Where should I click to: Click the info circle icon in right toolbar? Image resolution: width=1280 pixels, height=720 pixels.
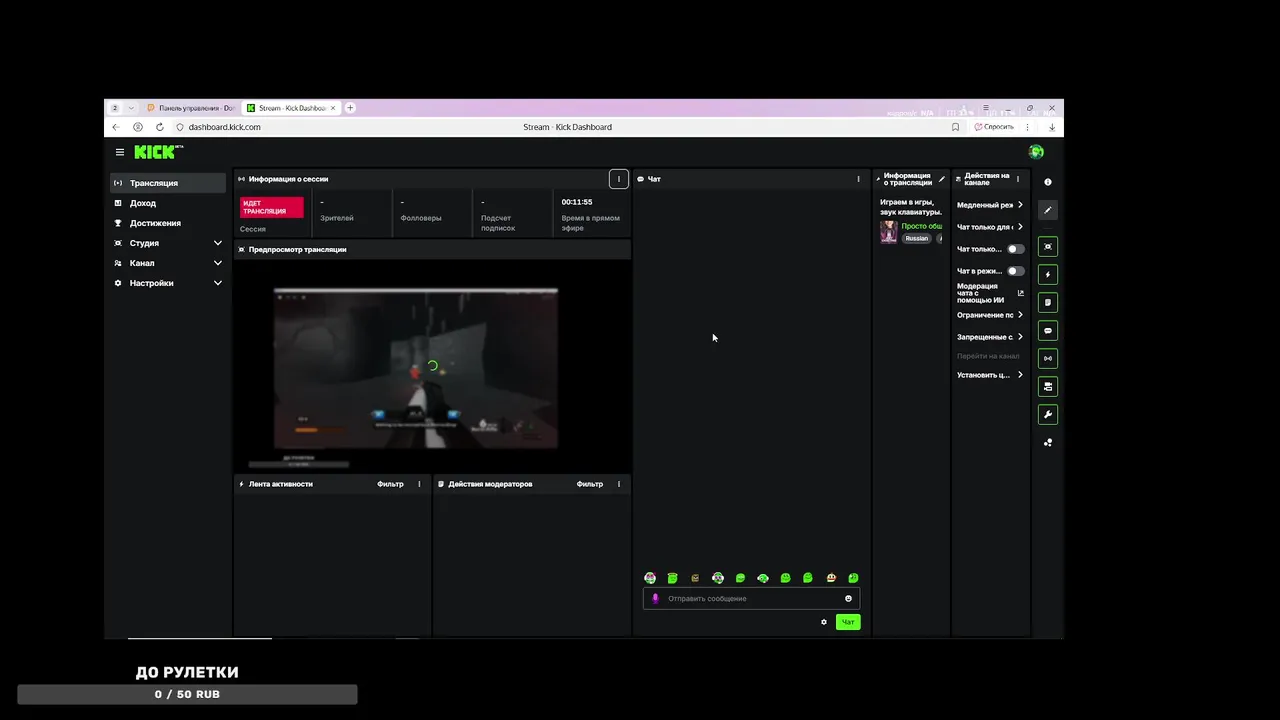(1048, 182)
